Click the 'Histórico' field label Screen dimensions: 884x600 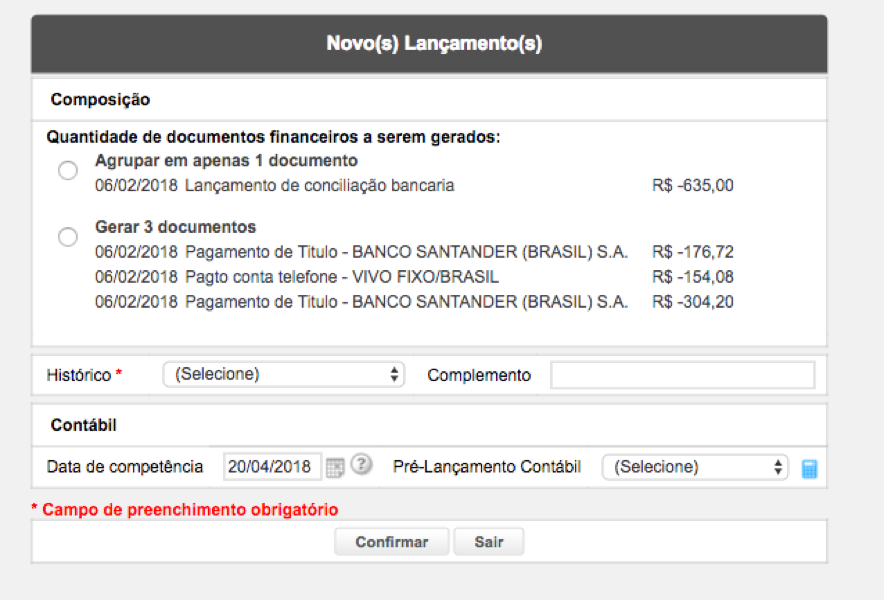pos(79,375)
